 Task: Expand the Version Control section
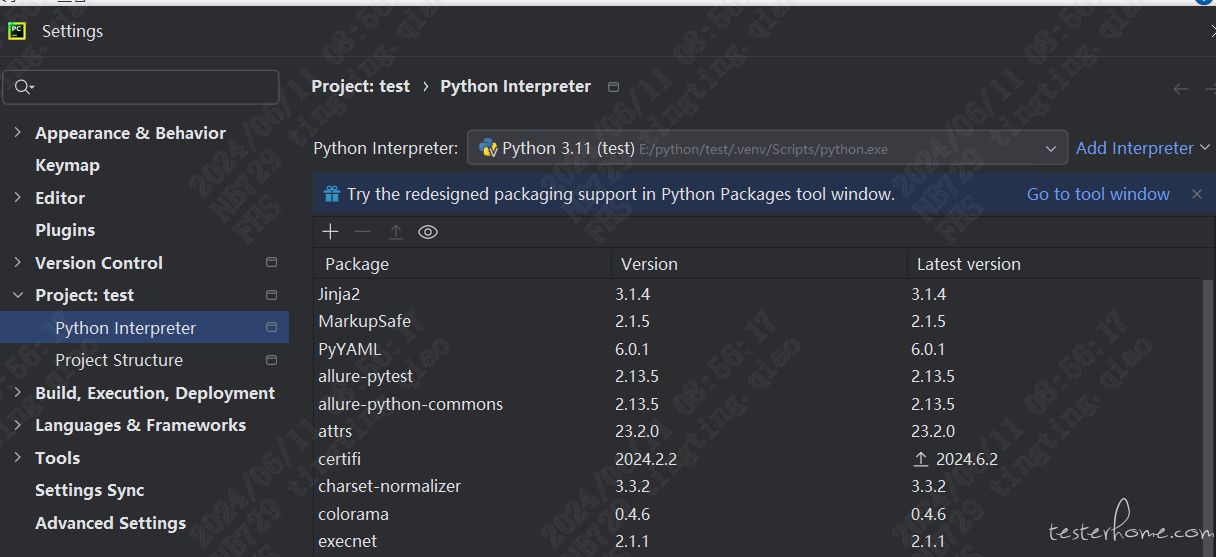17,263
